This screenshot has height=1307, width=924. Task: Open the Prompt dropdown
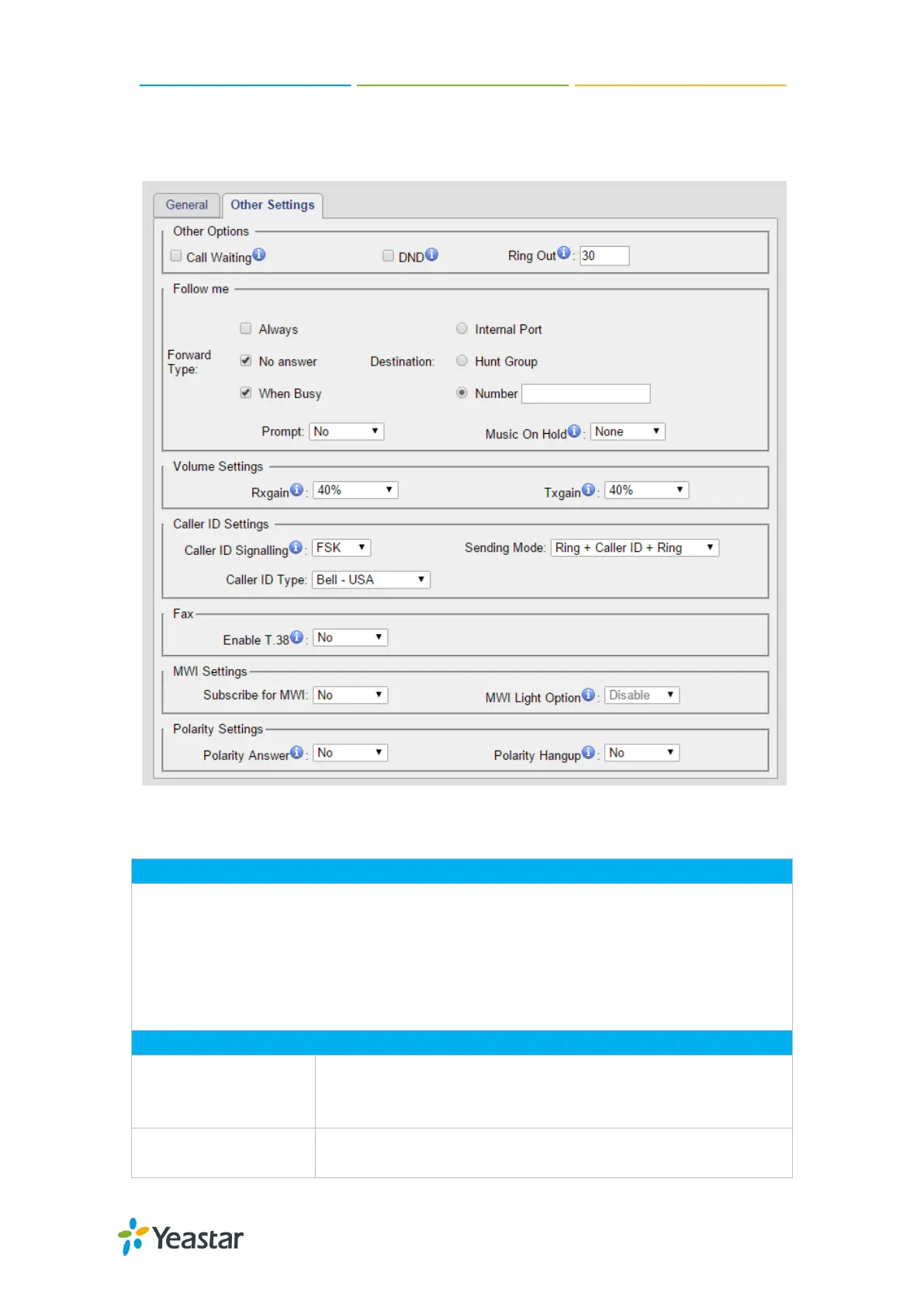(347, 432)
